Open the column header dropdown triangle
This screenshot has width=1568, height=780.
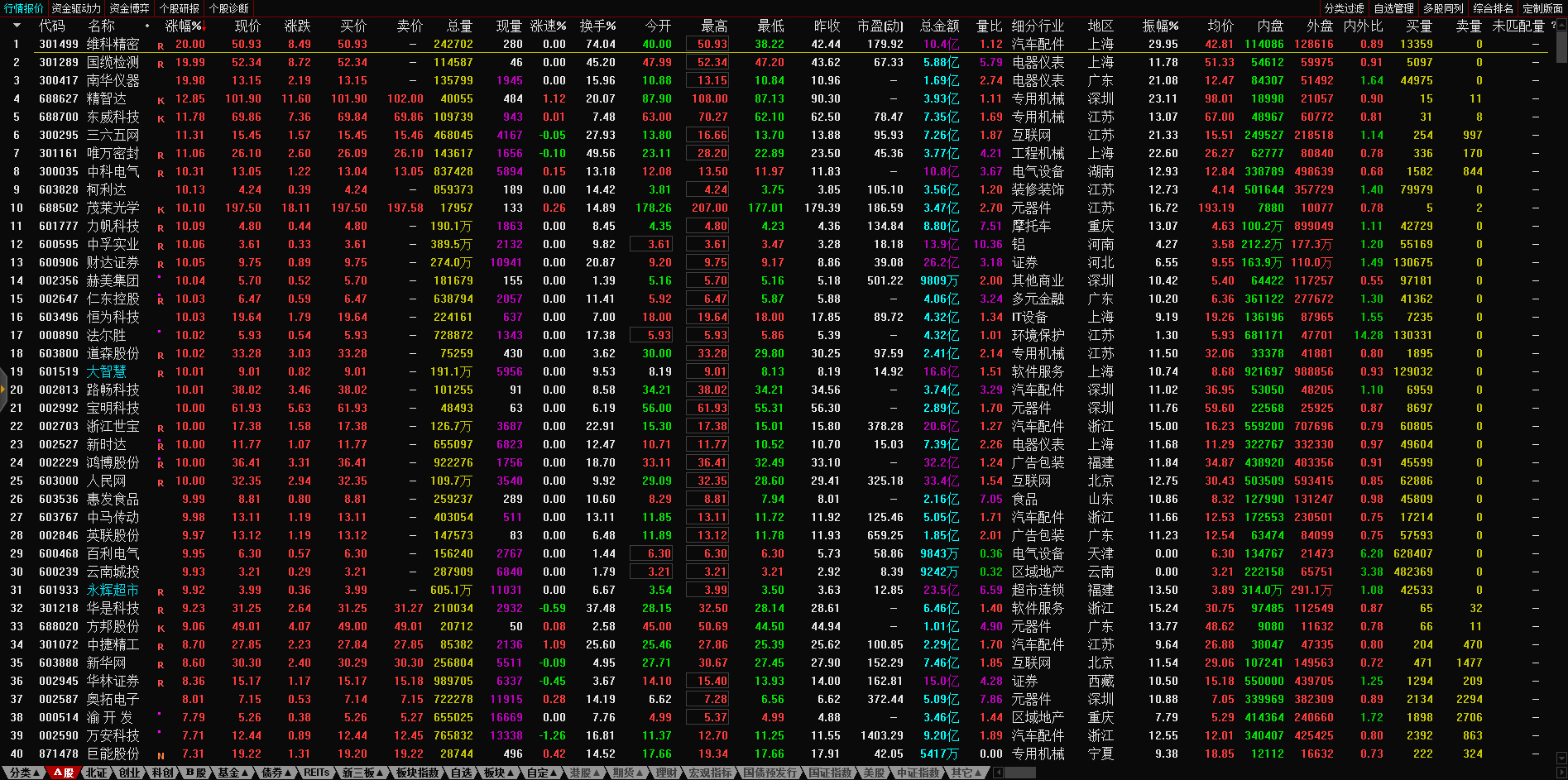(16, 26)
